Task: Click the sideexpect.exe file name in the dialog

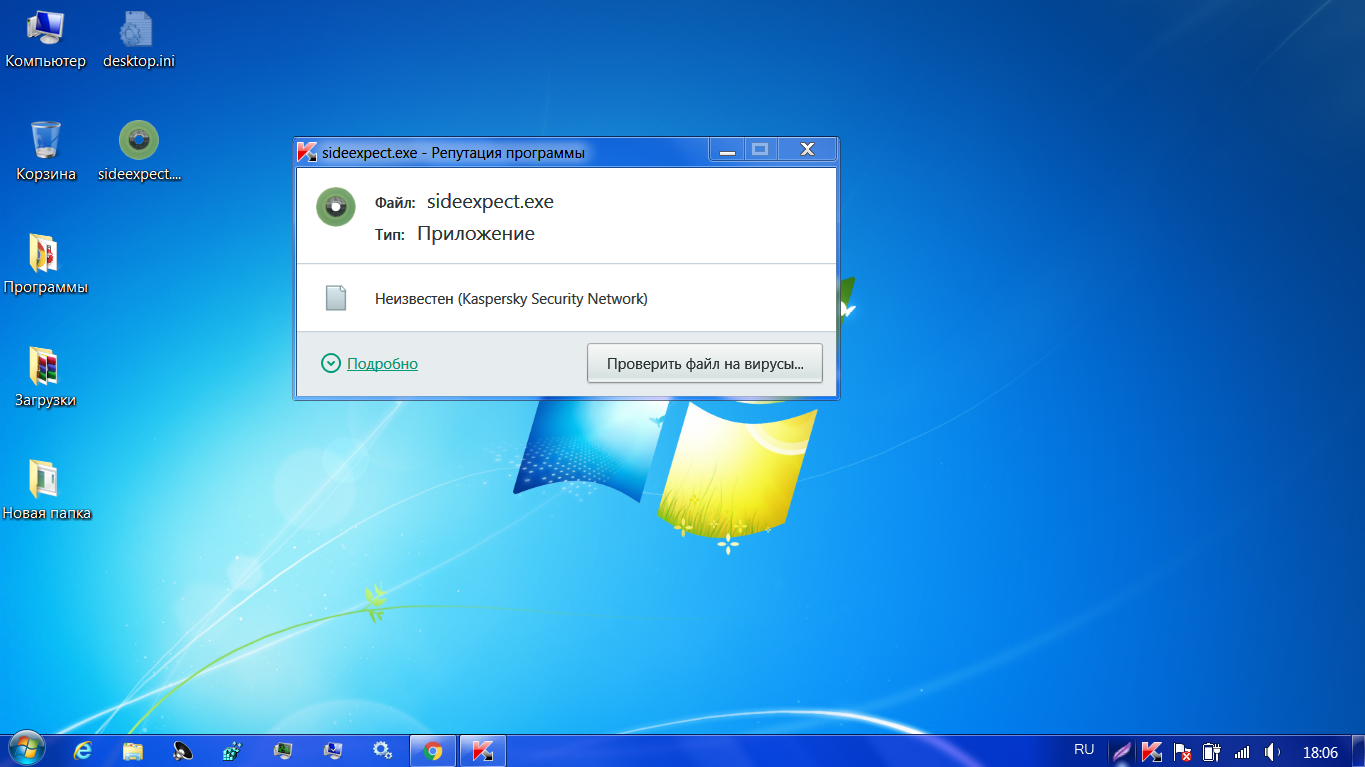Action: pyautogui.click(x=490, y=202)
